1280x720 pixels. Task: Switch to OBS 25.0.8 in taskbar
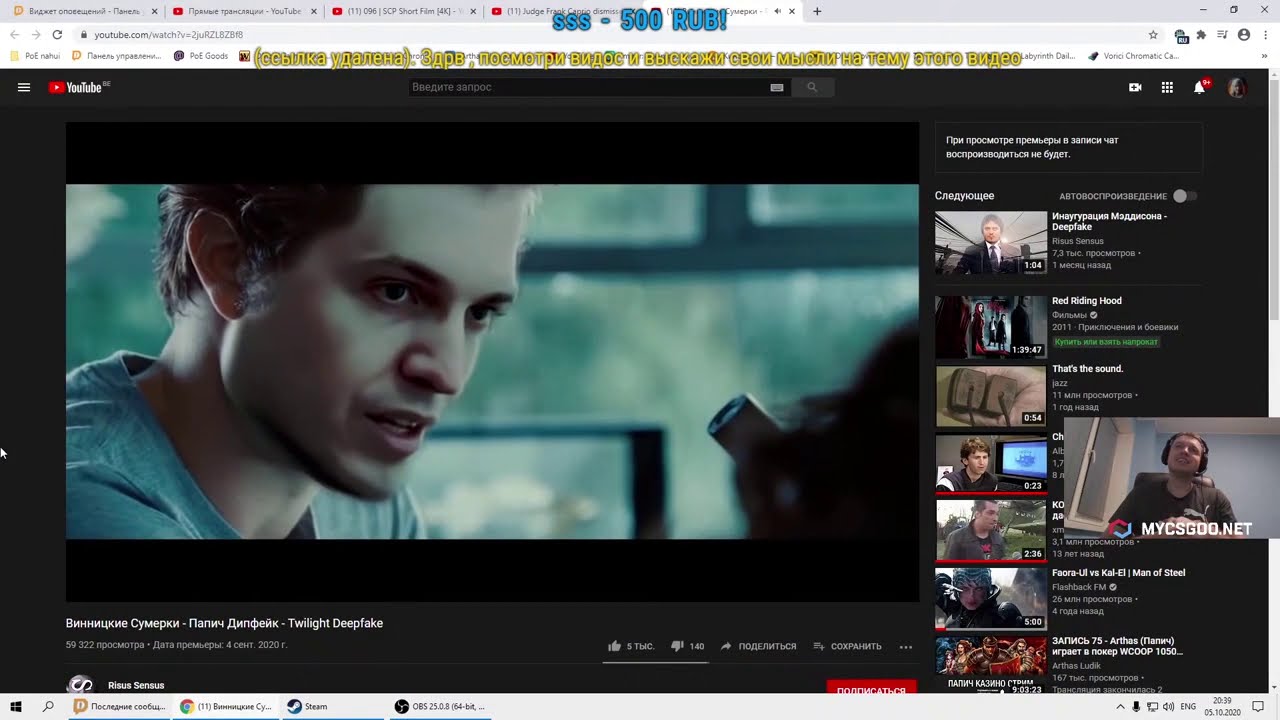440,706
